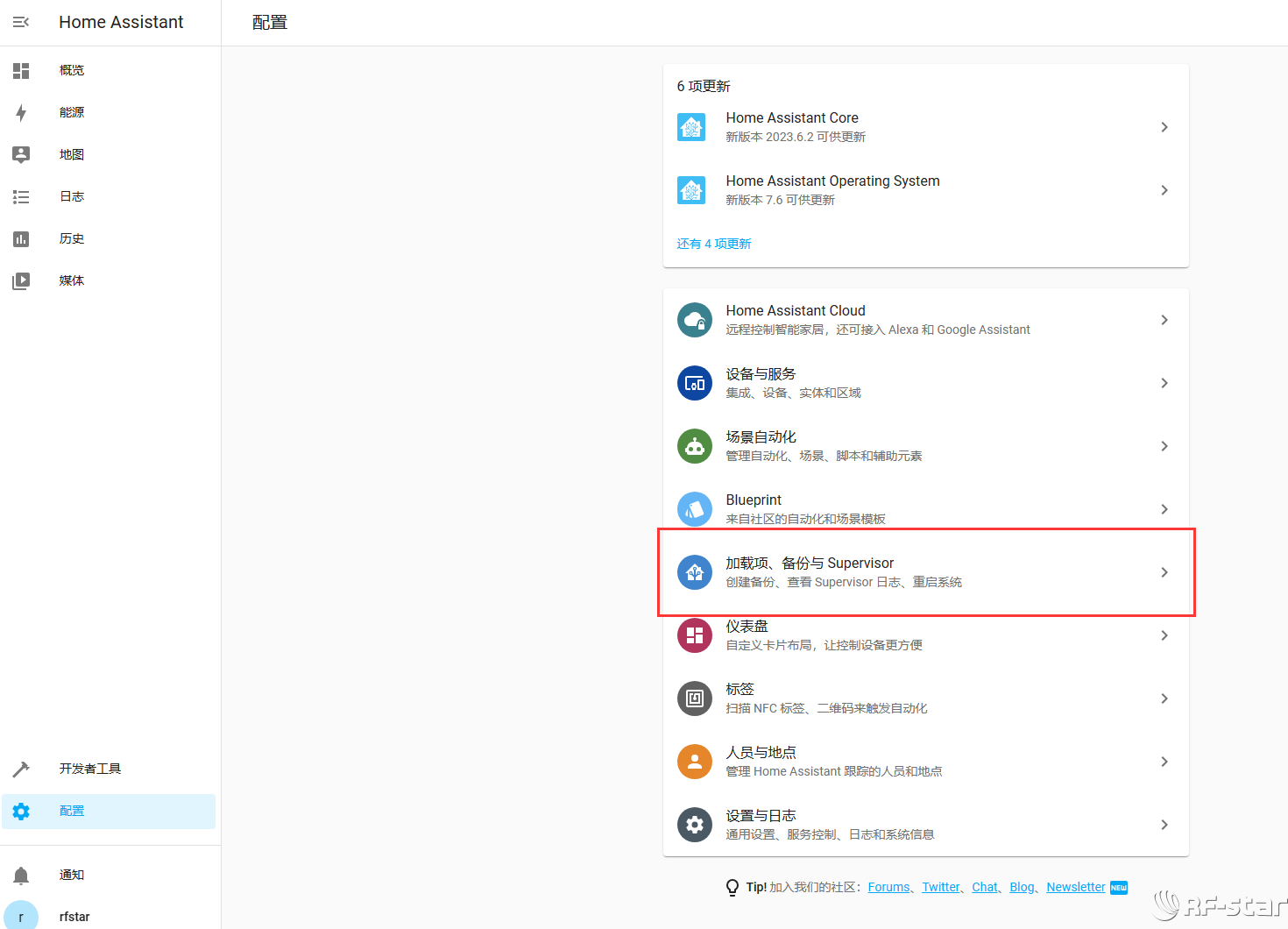Open the Twitter community link
This screenshot has width=1288, height=929.
click(x=940, y=887)
